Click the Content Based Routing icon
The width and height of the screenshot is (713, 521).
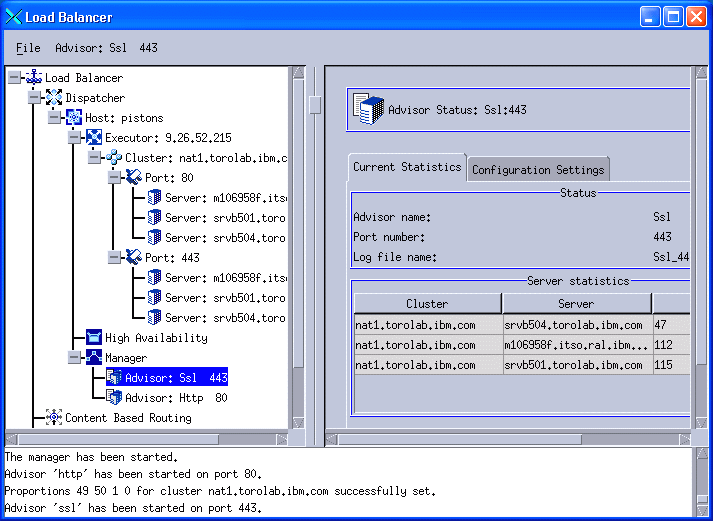click(54, 418)
